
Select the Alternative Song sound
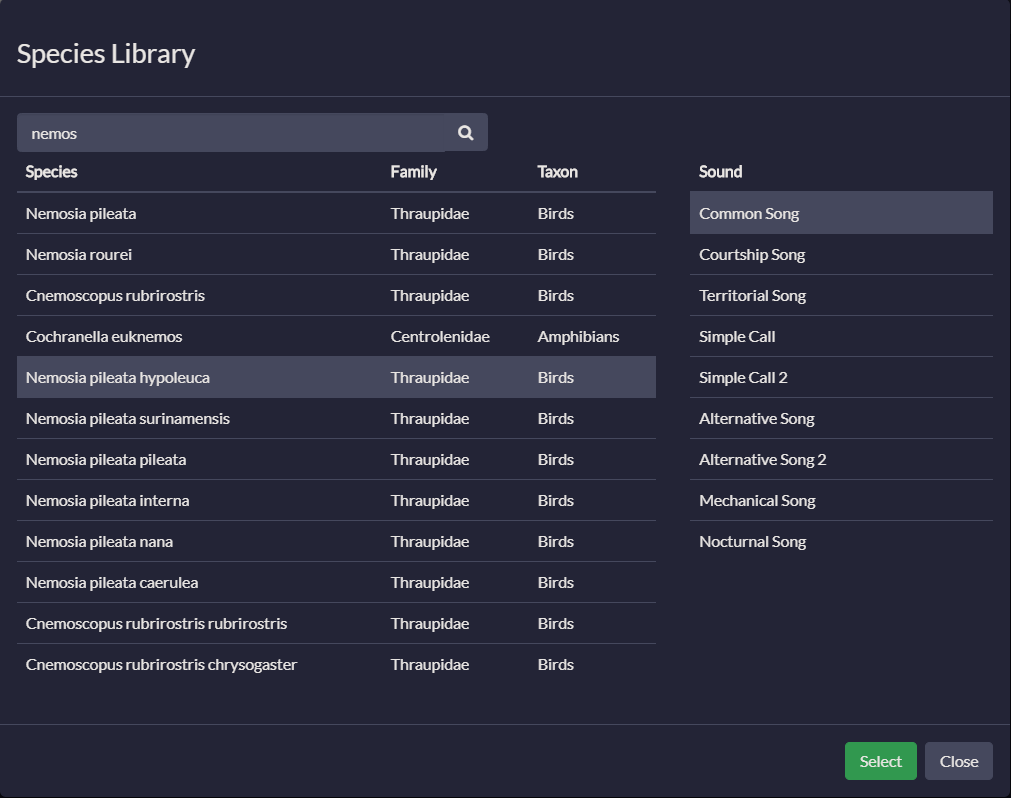click(x=841, y=418)
